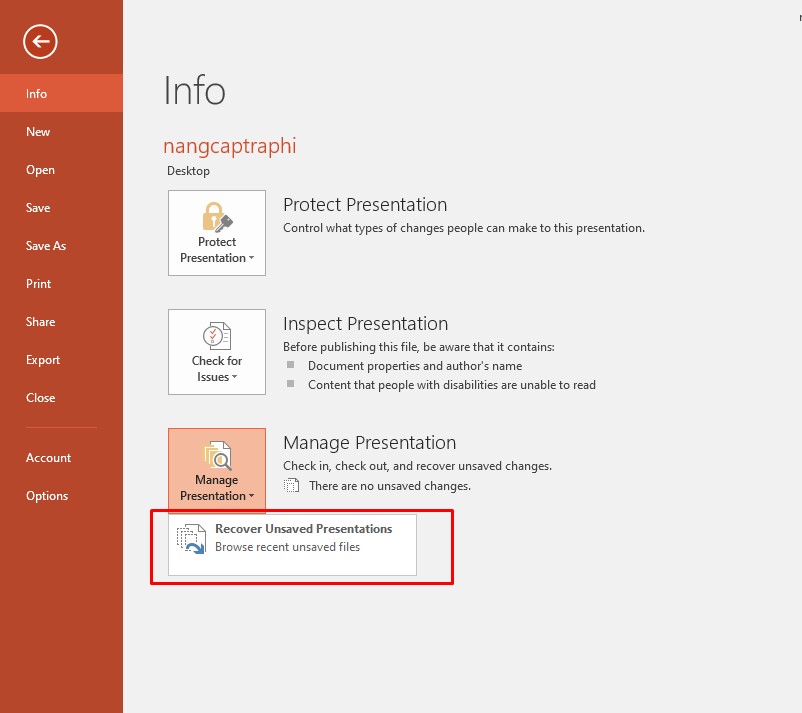Choose Print from the sidebar

(61, 284)
